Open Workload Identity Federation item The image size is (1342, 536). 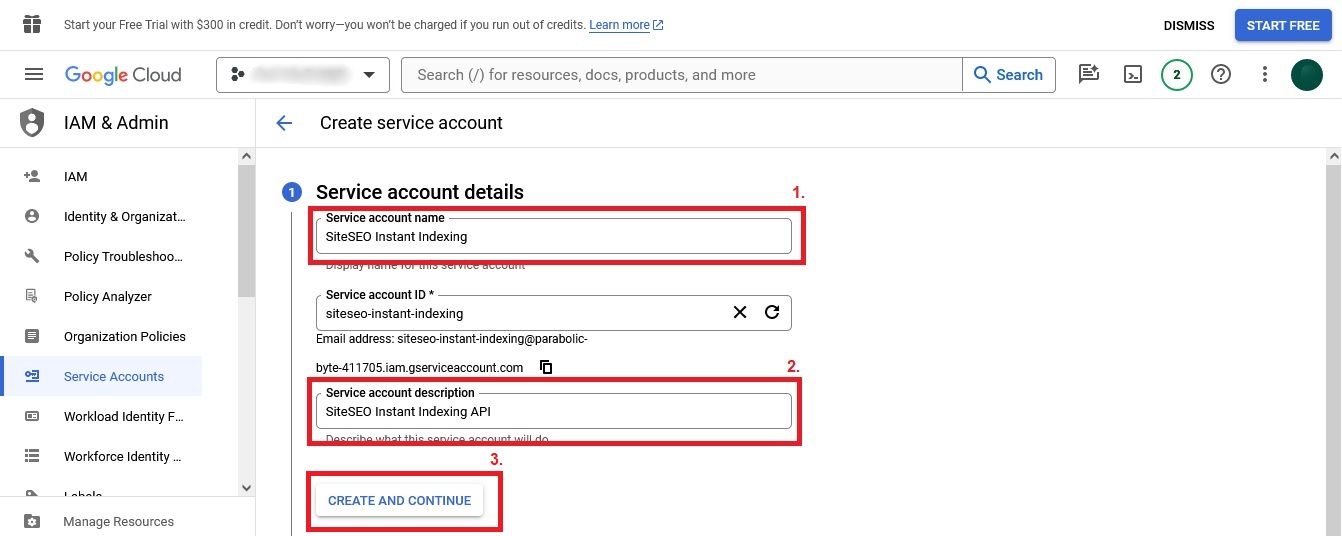tap(124, 416)
